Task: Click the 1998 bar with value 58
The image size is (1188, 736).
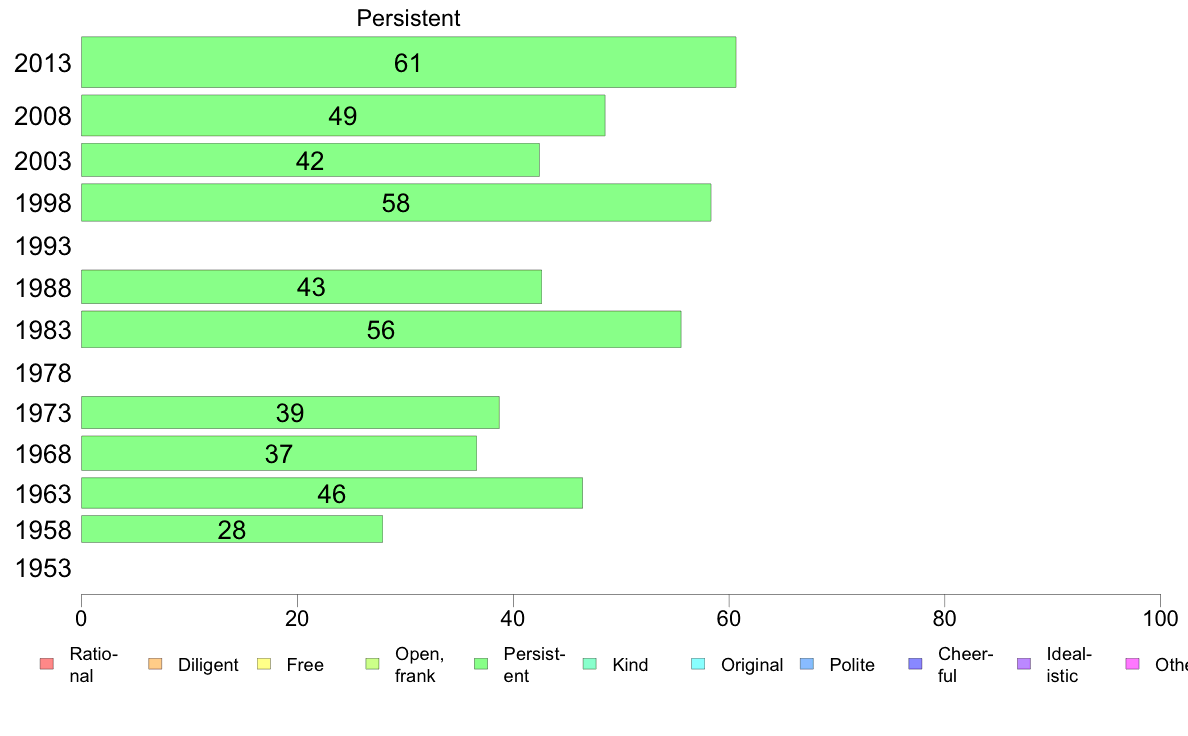Action: 396,202
